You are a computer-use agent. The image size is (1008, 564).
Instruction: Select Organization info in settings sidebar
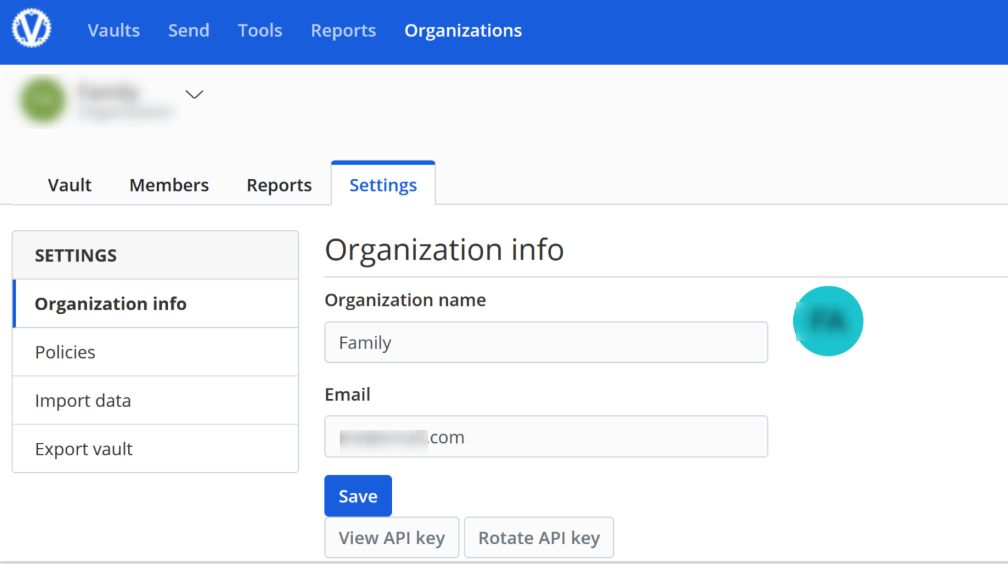[x=111, y=304]
